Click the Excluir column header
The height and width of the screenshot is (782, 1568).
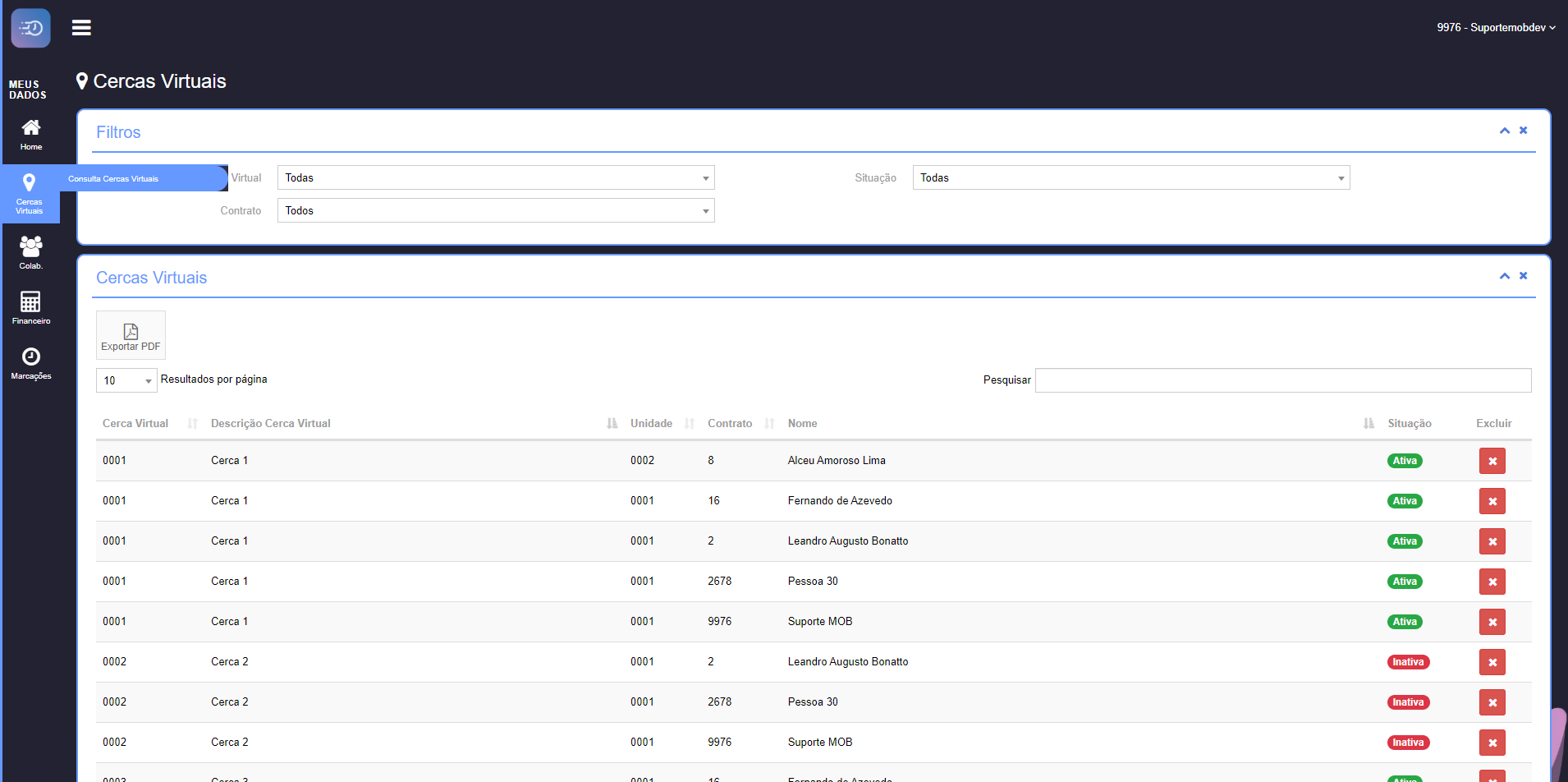1493,423
